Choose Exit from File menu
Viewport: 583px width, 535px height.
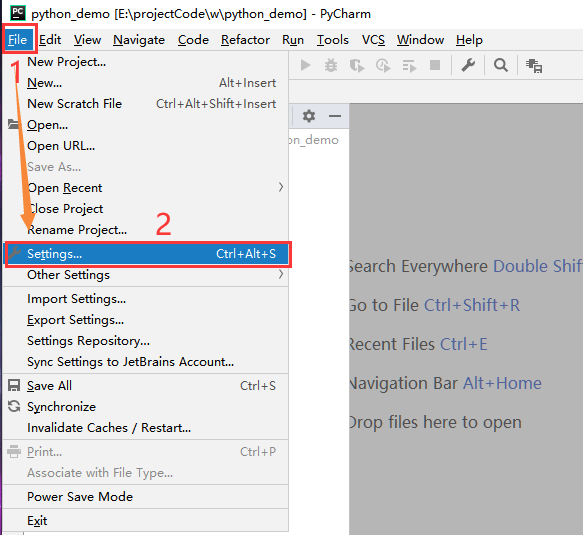click(146, 521)
